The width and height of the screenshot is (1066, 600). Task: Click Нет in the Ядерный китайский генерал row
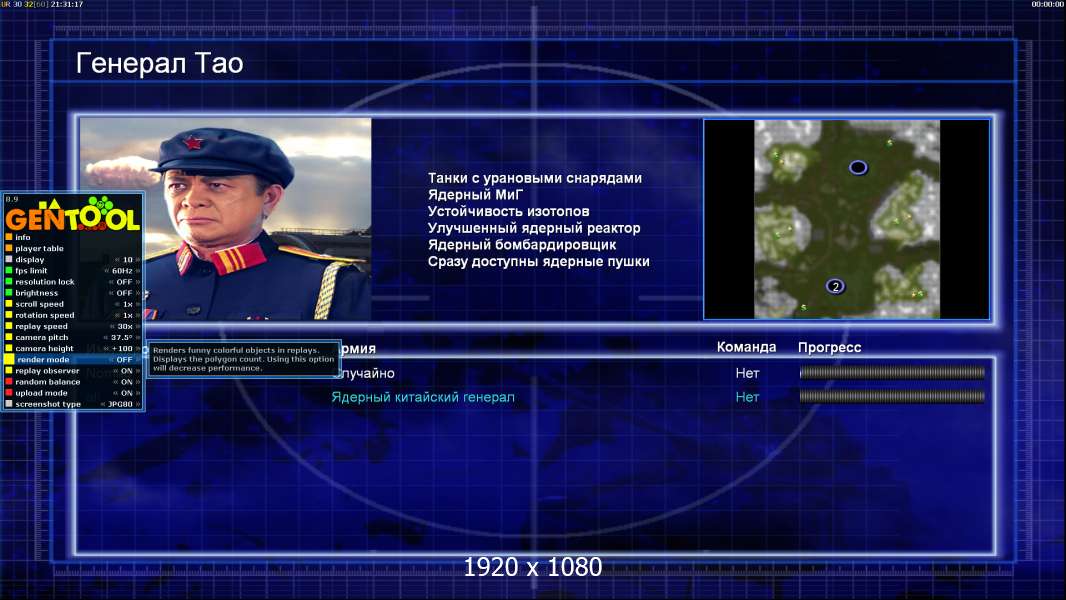click(x=747, y=397)
